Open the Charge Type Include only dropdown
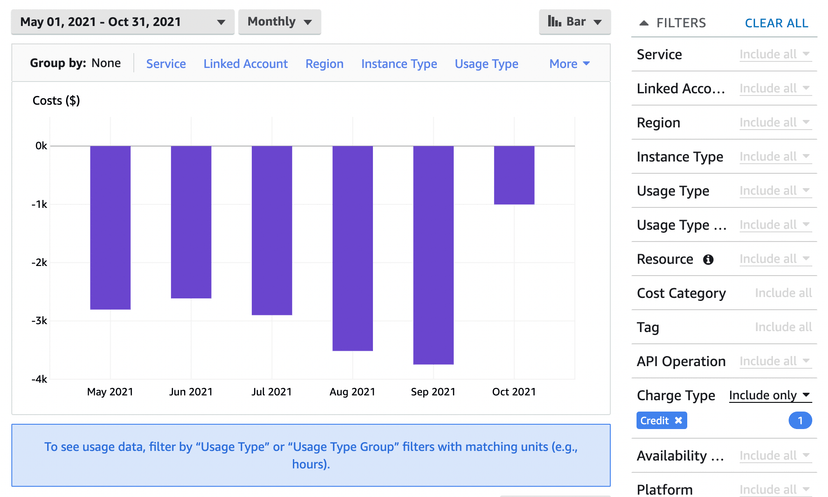828x497 pixels. coord(769,396)
